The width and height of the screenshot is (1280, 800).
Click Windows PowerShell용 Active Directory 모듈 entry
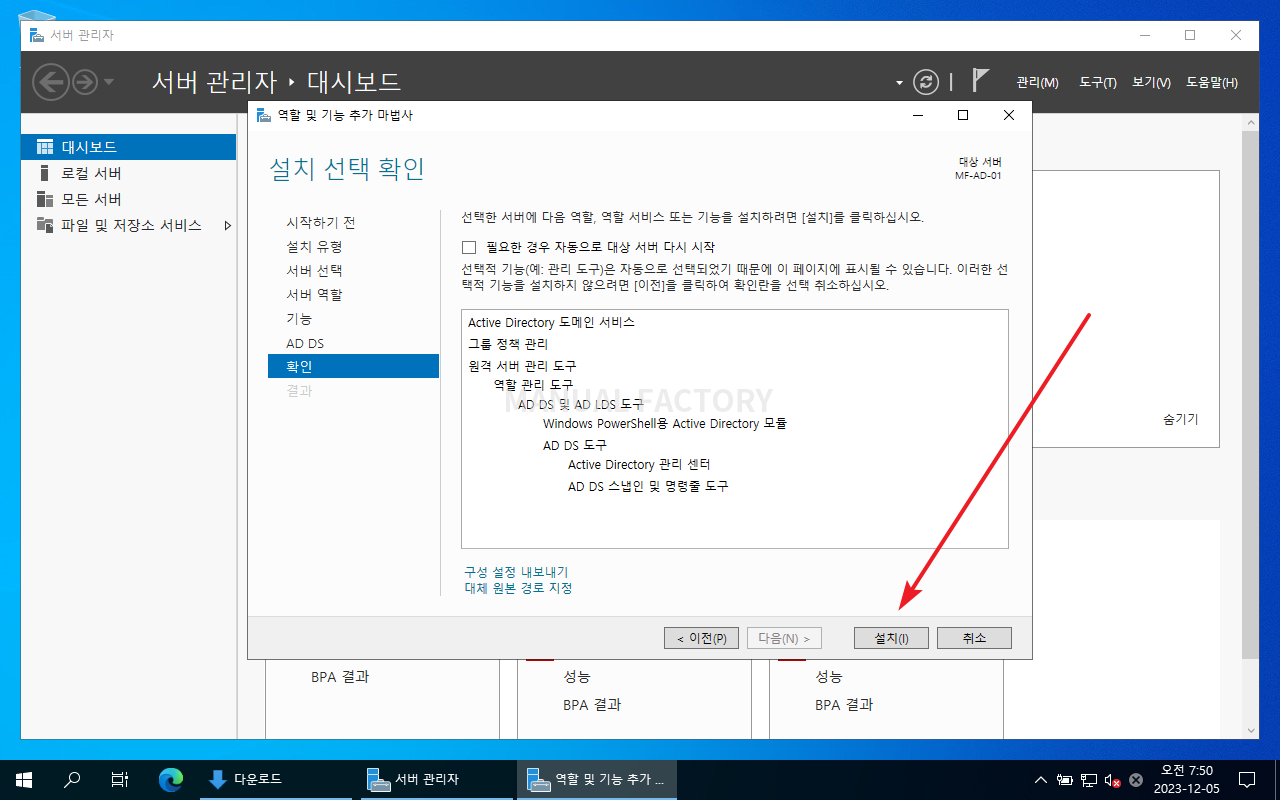pos(665,424)
